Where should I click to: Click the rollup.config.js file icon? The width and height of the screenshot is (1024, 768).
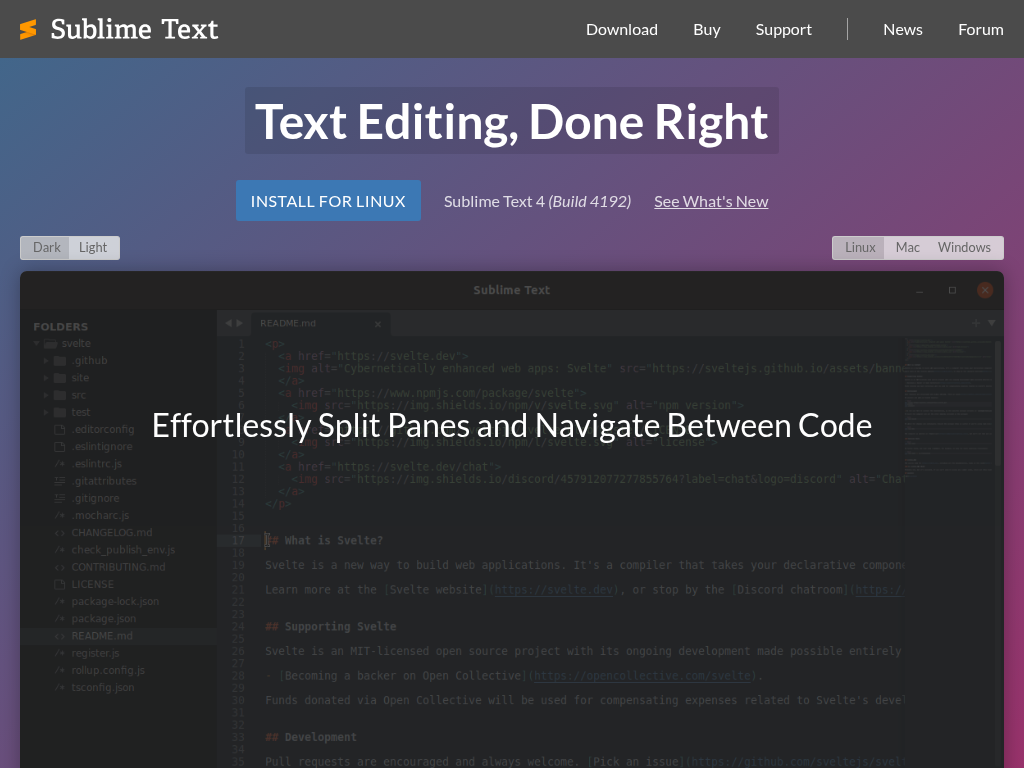tap(60, 670)
